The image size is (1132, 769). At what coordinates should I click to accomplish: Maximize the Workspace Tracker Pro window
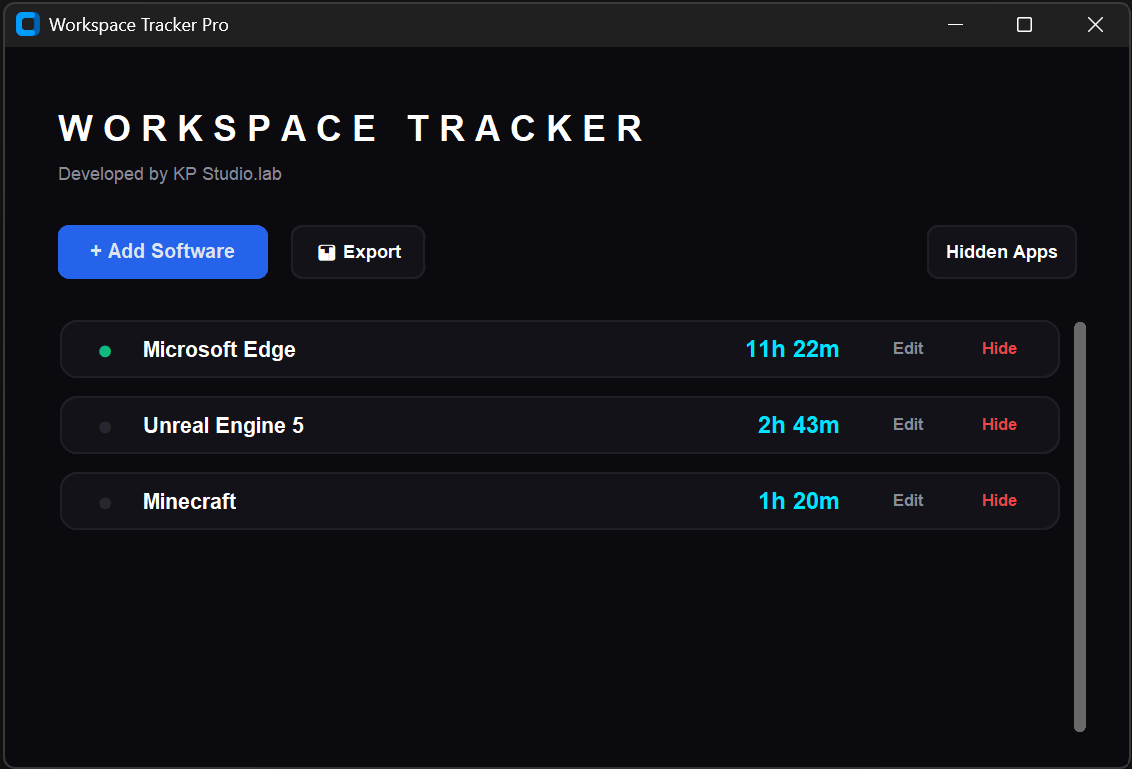coord(1024,25)
